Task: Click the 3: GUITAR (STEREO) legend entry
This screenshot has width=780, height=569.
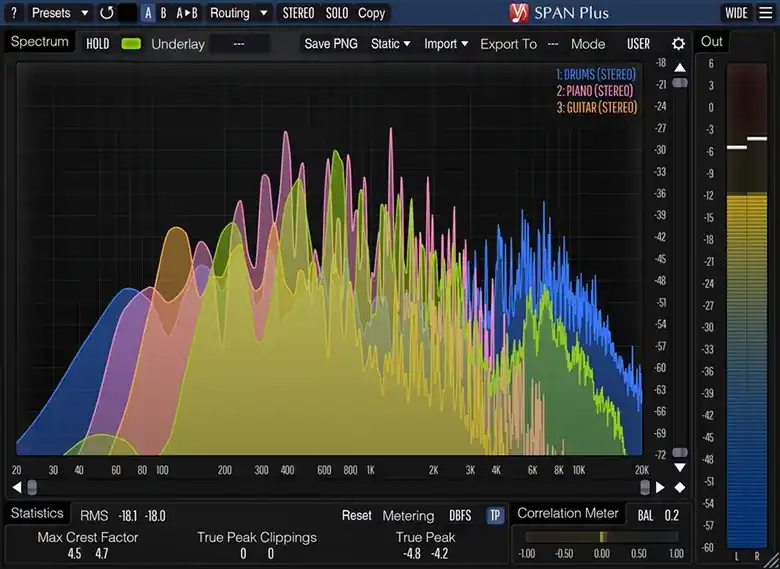Action: pos(596,107)
